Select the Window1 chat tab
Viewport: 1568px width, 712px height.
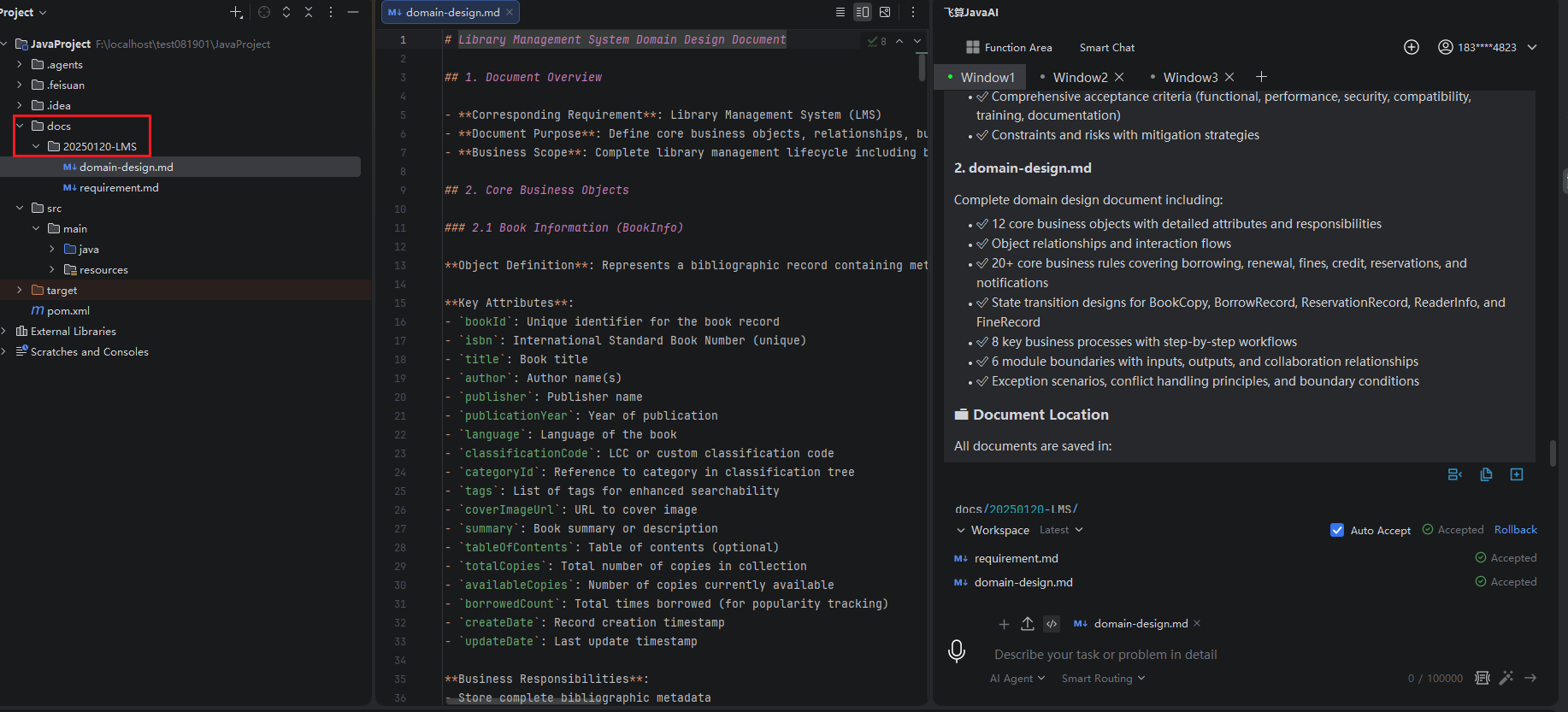pyautogui.click(x=981, y=77)
